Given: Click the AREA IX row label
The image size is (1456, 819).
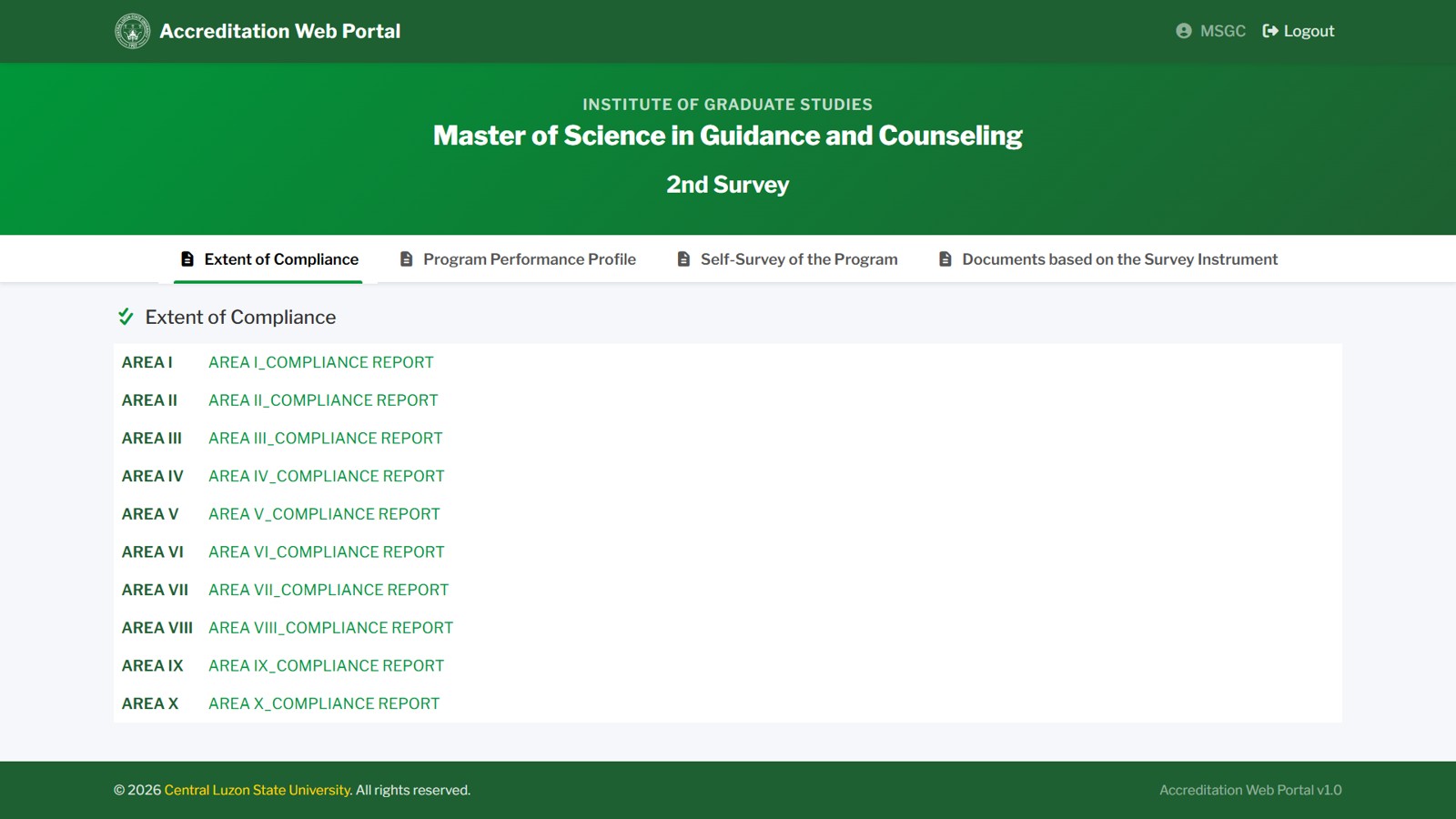Looking at the screenshot, I should (x=153, y=666).
